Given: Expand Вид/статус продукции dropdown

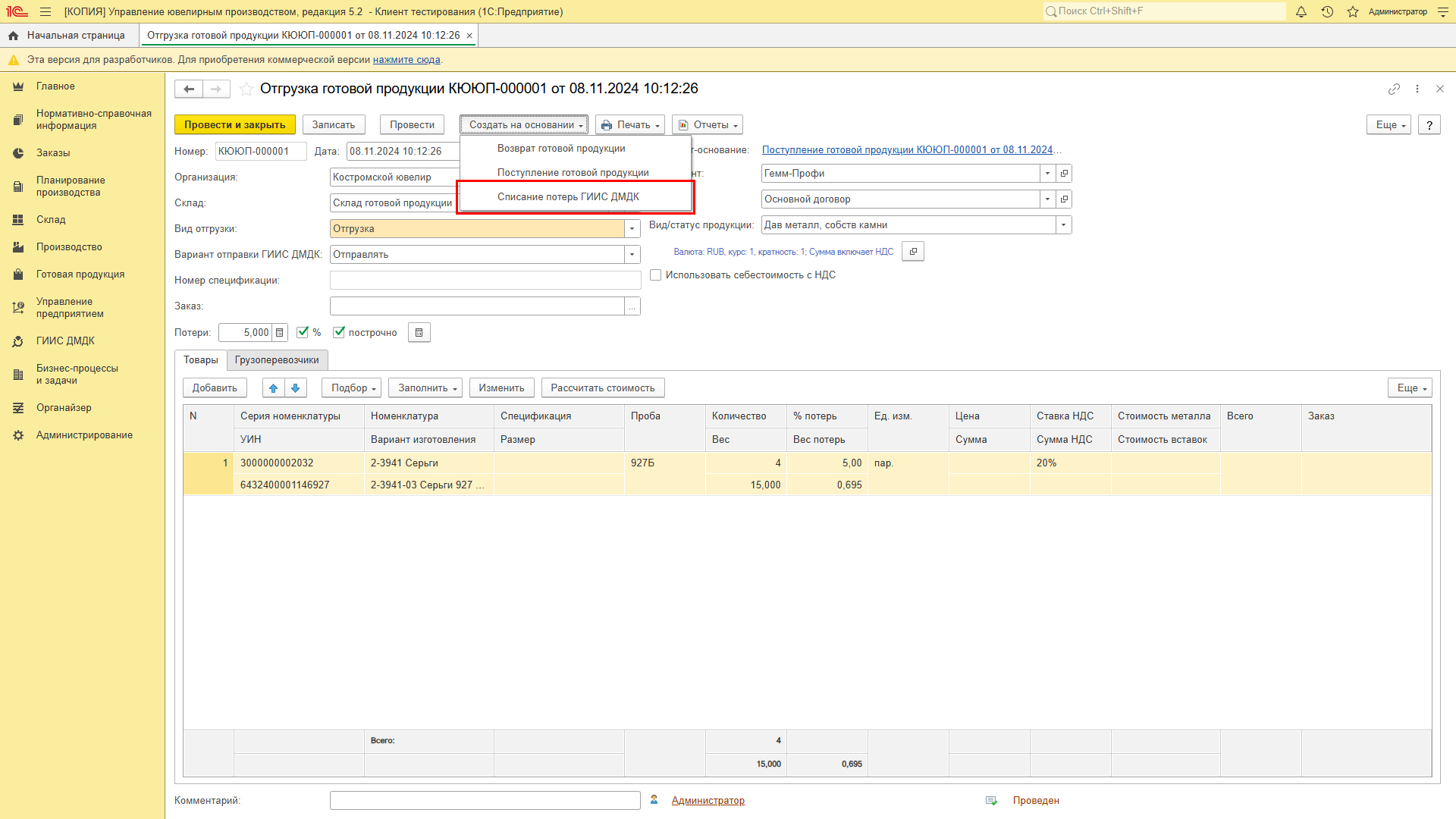Looking at the screenshot, I should pyautogui.click(x=1063, y=225).
